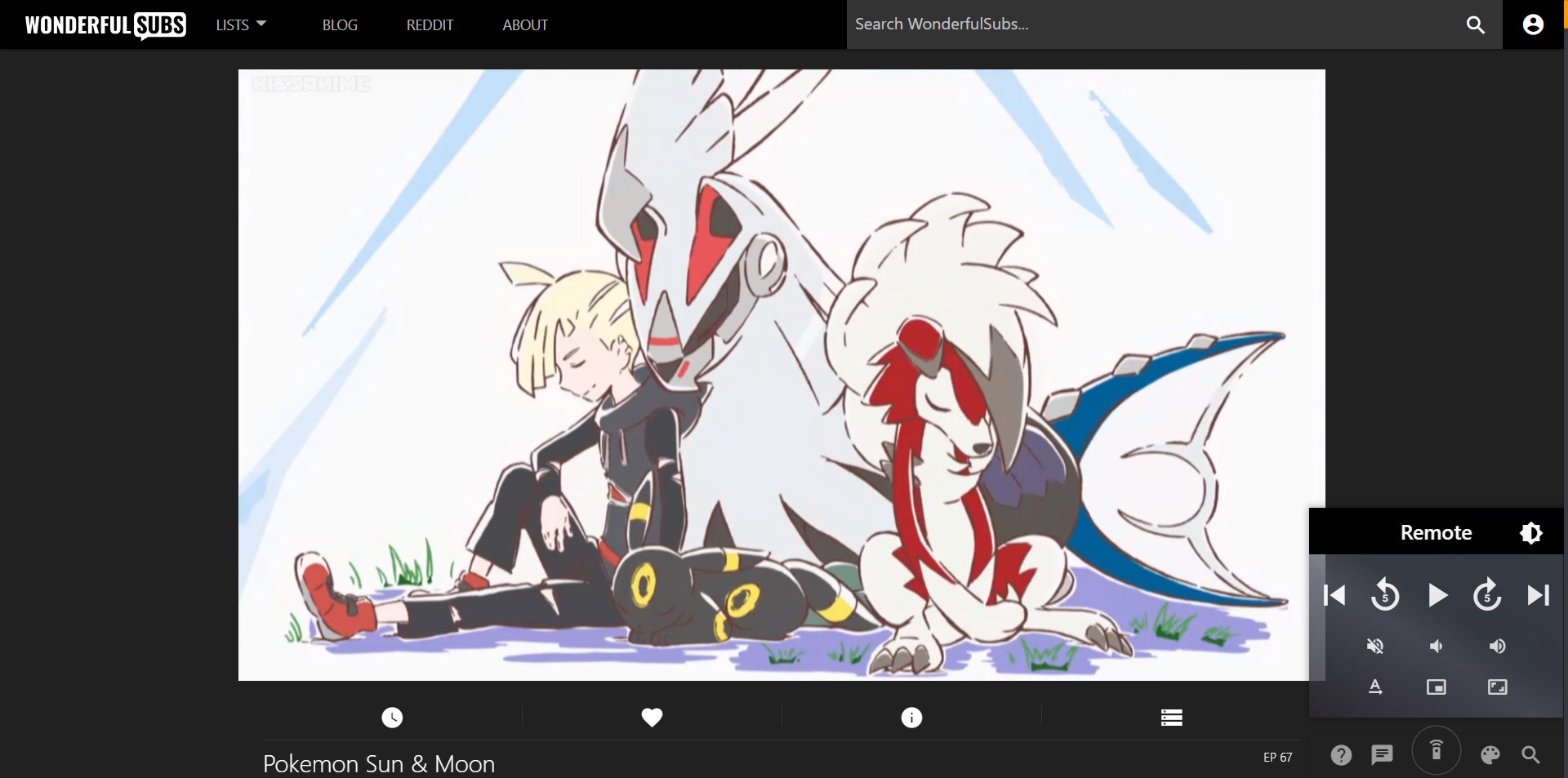Open the help question mark icon

[x=1341, y=755]
